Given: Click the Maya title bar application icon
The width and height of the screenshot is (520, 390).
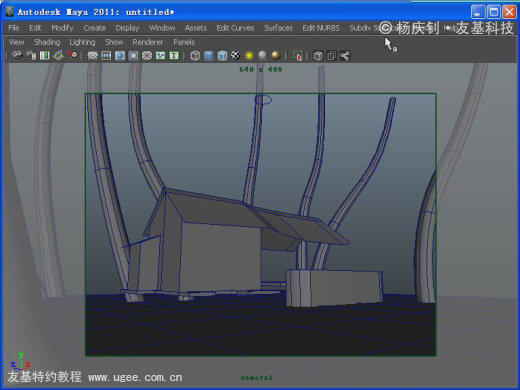Looking at the screenshot, I should coord(10,12).
